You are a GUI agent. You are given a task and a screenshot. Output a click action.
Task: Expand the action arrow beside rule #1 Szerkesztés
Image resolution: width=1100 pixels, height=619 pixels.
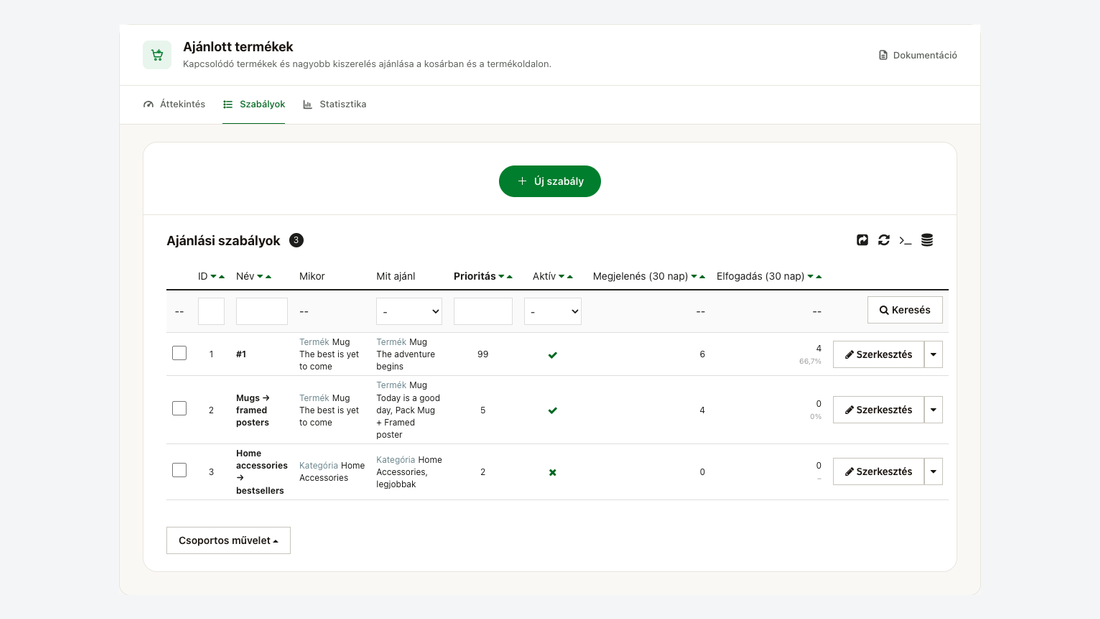tap(933, 354)
